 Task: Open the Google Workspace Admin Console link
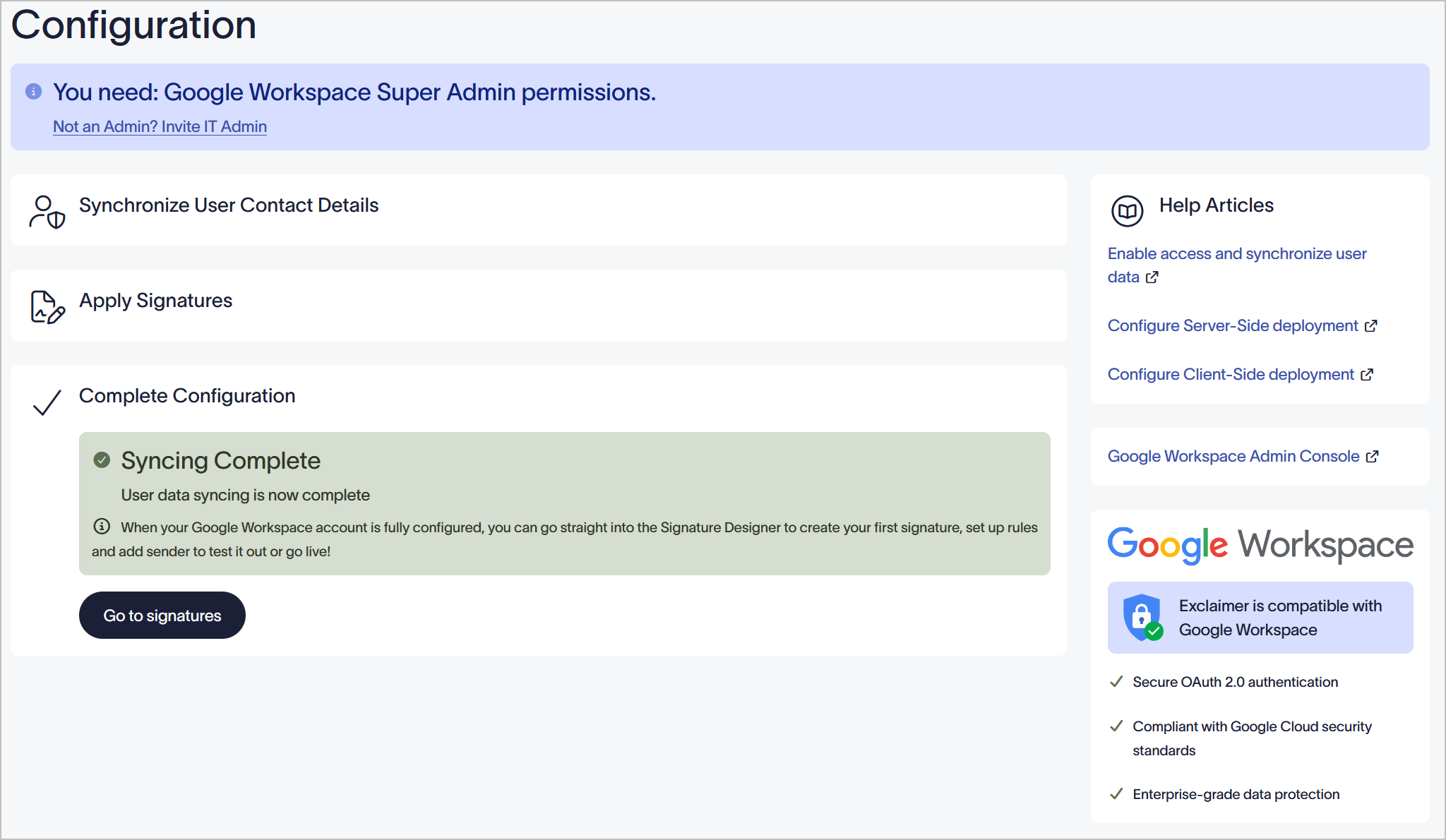coord(1233,456)
